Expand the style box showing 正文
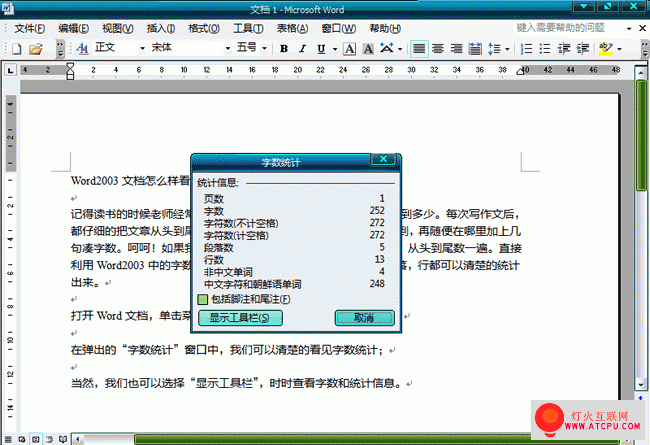Screen dimensions: 650x445 [x=142, y=49]
